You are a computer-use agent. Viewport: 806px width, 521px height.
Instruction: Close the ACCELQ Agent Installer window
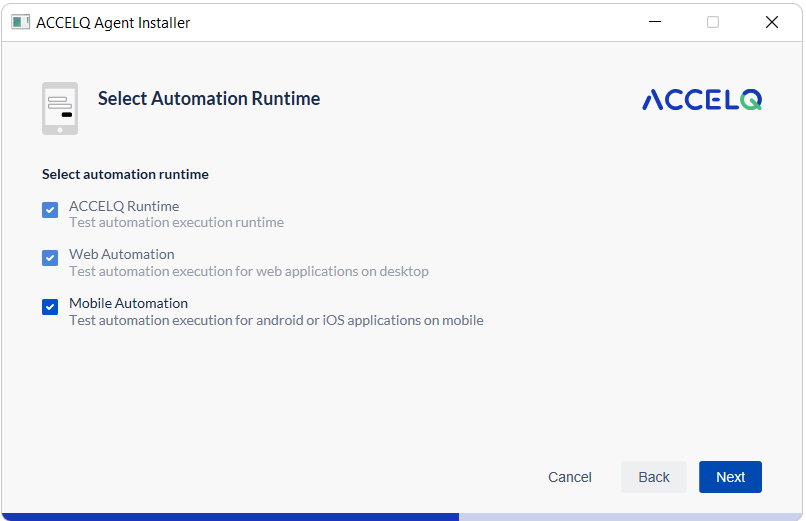click(772, 22)
